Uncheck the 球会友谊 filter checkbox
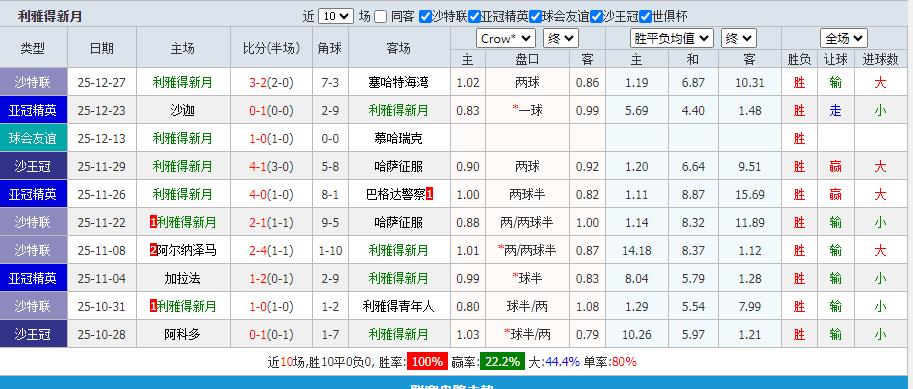Screen dimensions: 913x389 535,16
